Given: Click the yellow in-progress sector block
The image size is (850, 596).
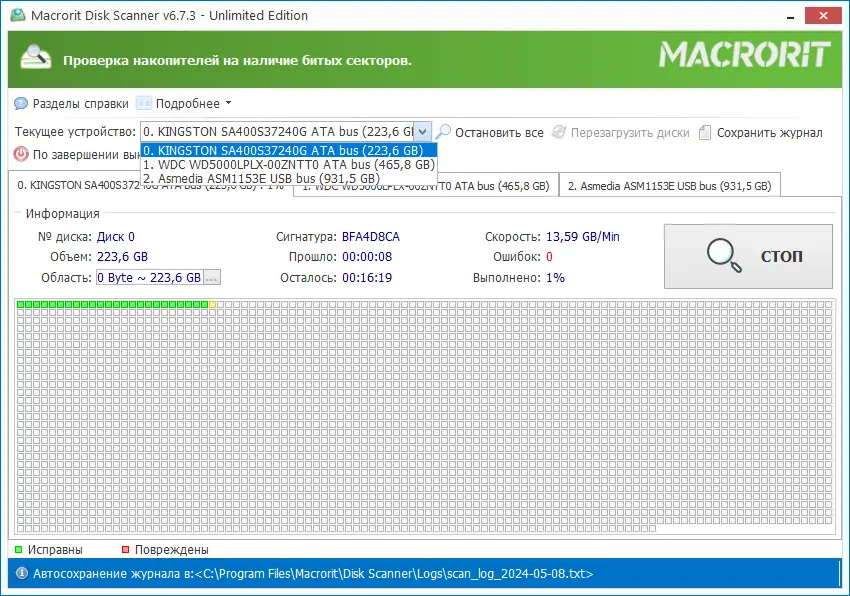Looking at the screenshot, I should tap(212, 305).
